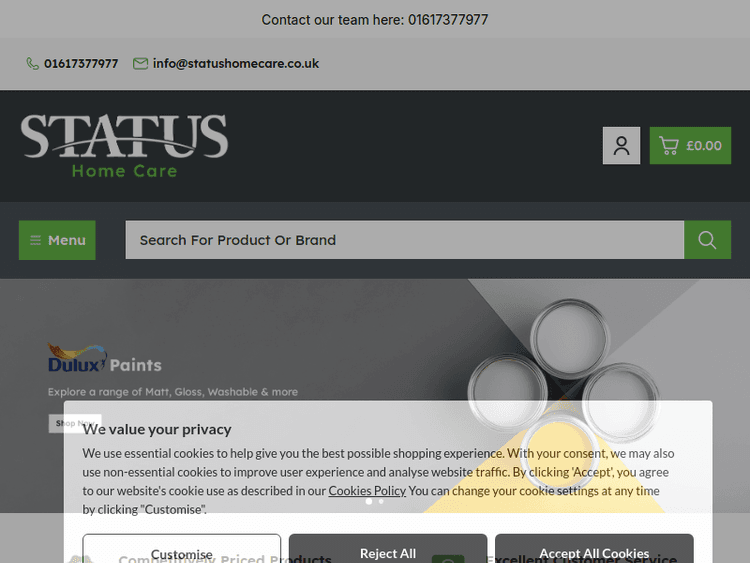
Task: Select the first carousel slide dot
Action: pos(369,501)
